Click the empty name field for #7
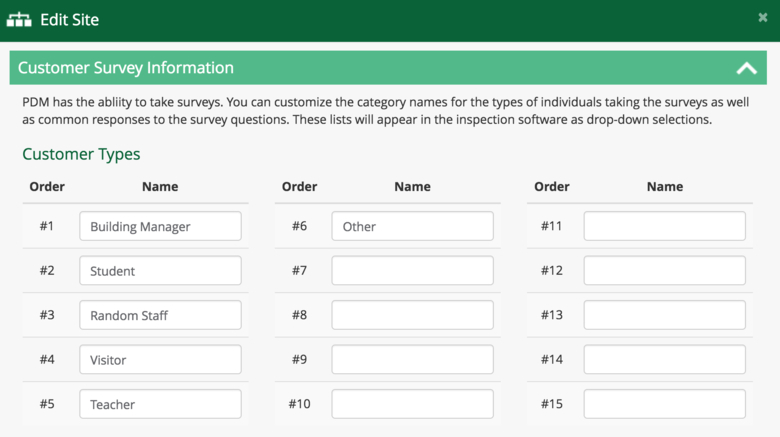780x437 pixels. (x=412, y=271)
